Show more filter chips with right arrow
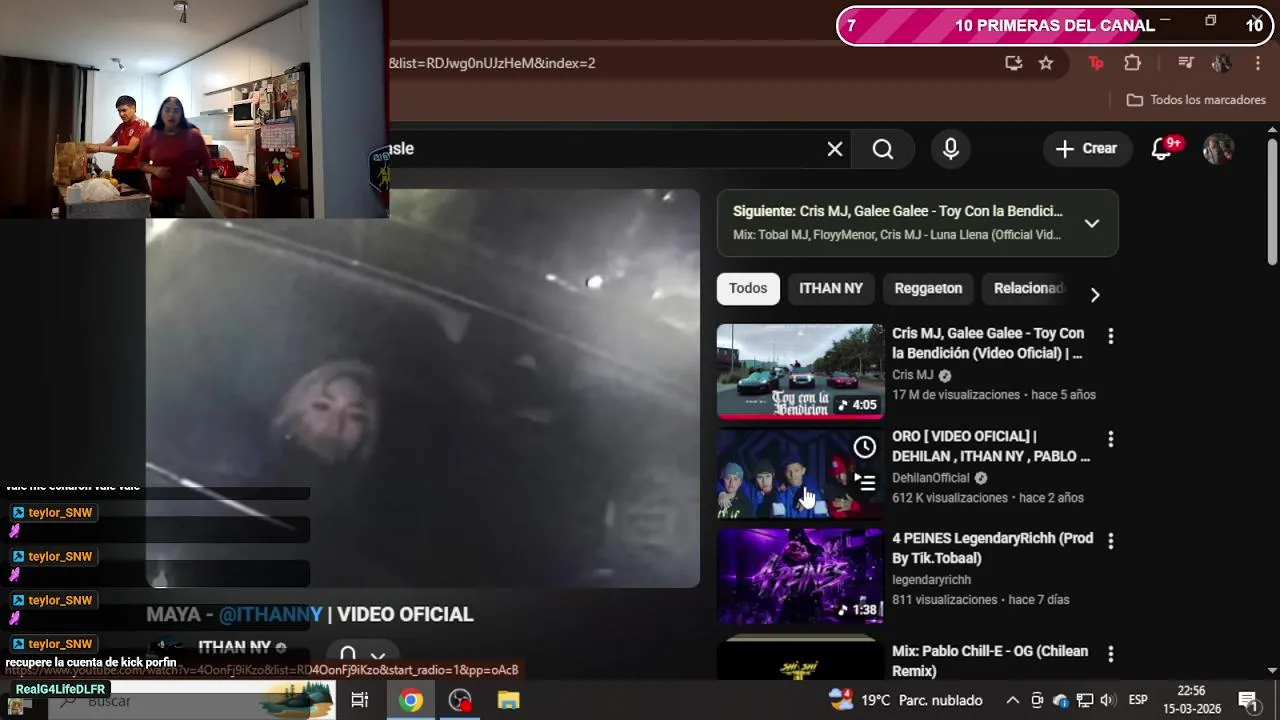 (1095, 295)
